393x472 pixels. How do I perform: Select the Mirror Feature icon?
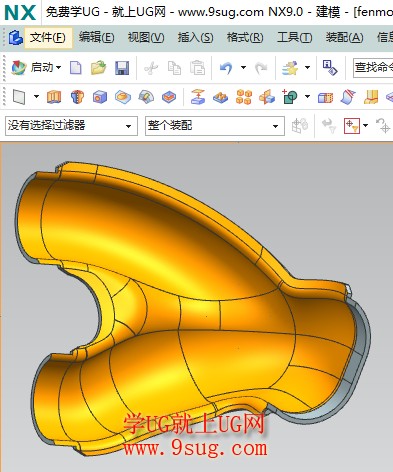coord(267,97)
